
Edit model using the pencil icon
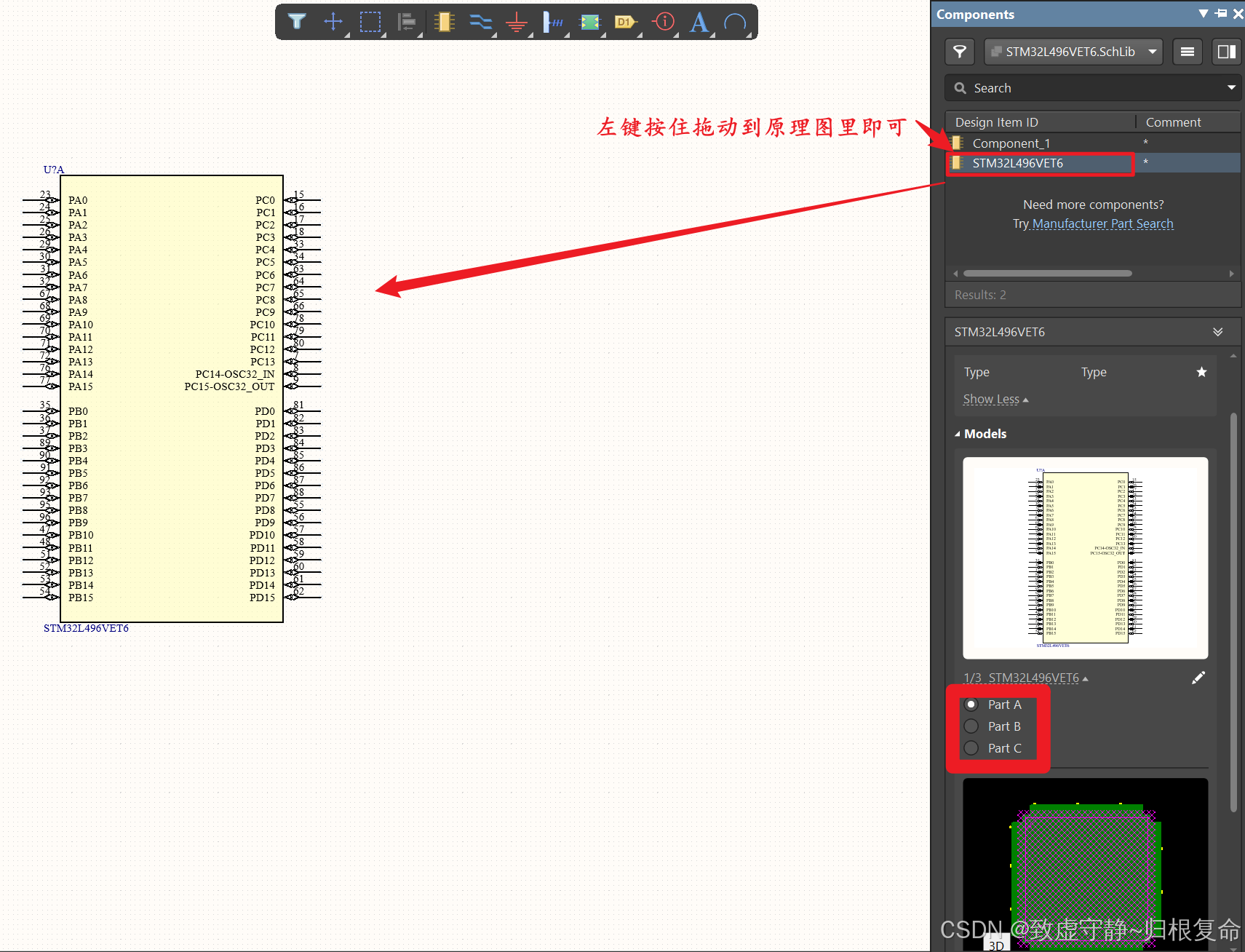click(1198, 678)
